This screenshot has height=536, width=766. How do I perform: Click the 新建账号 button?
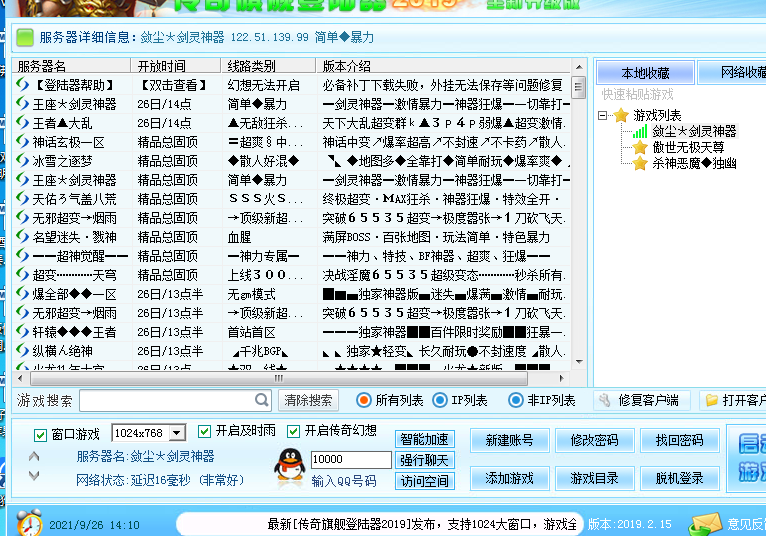tap(510, 440)
